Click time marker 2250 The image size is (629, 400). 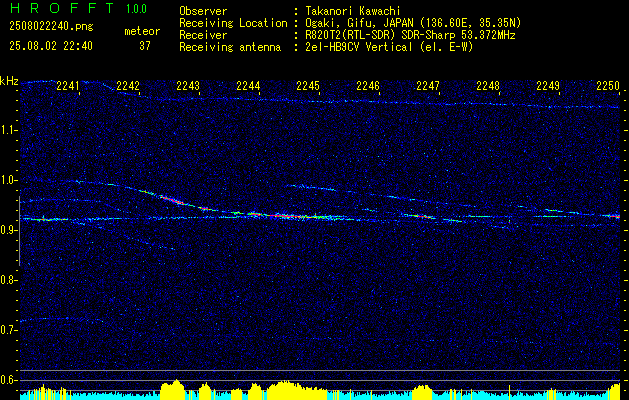point(608,85)
